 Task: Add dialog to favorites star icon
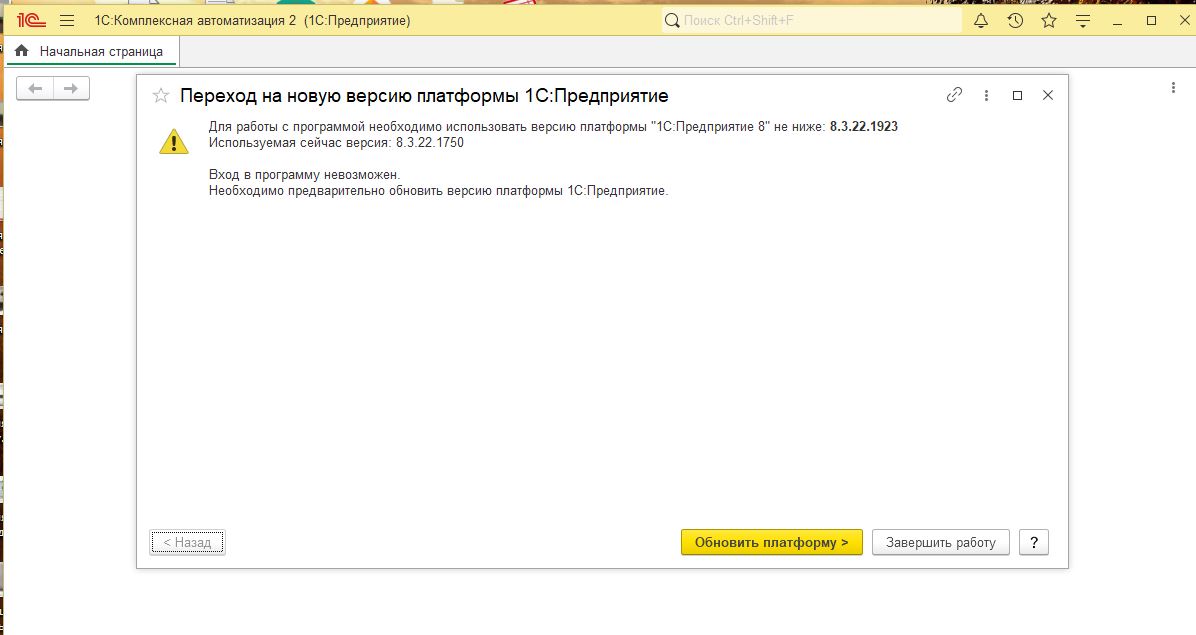click(161, 95)
